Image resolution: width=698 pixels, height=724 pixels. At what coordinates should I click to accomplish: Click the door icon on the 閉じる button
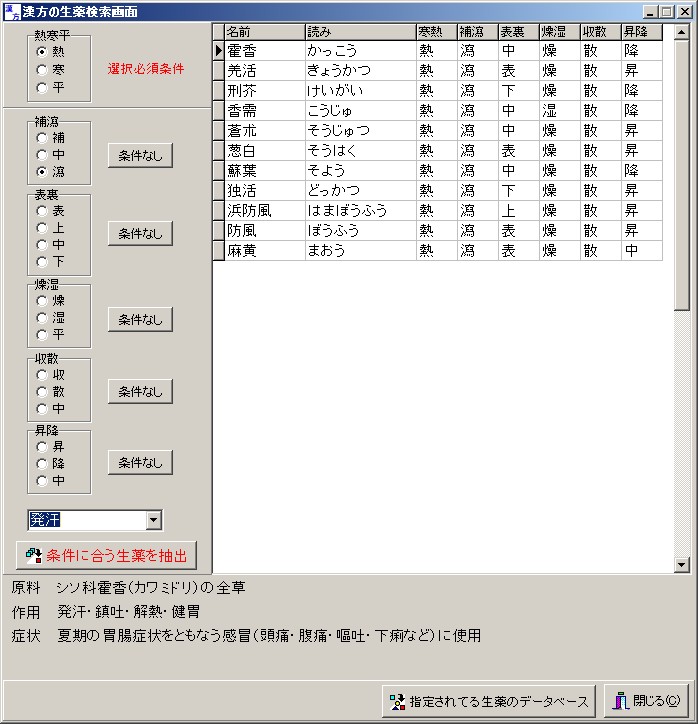(621, 701)
